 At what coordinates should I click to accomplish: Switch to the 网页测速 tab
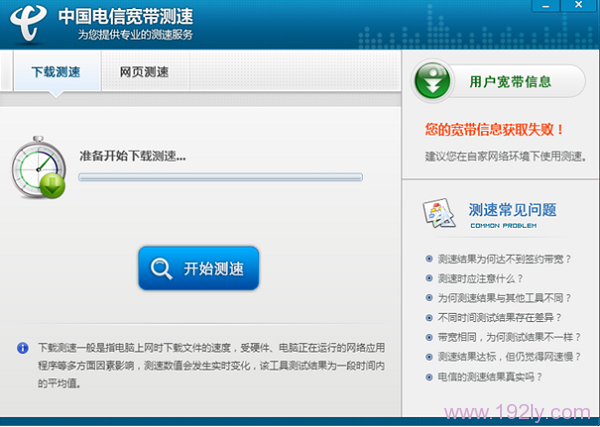(144, 72)
